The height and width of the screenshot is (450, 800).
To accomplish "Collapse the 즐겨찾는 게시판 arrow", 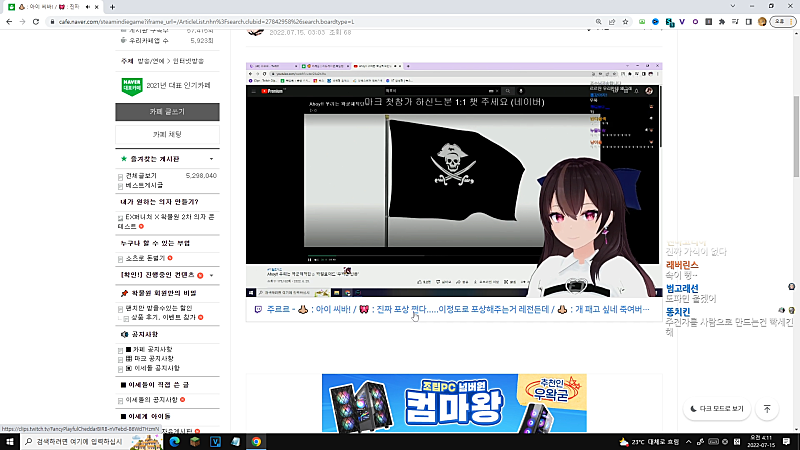I will 211,159.
